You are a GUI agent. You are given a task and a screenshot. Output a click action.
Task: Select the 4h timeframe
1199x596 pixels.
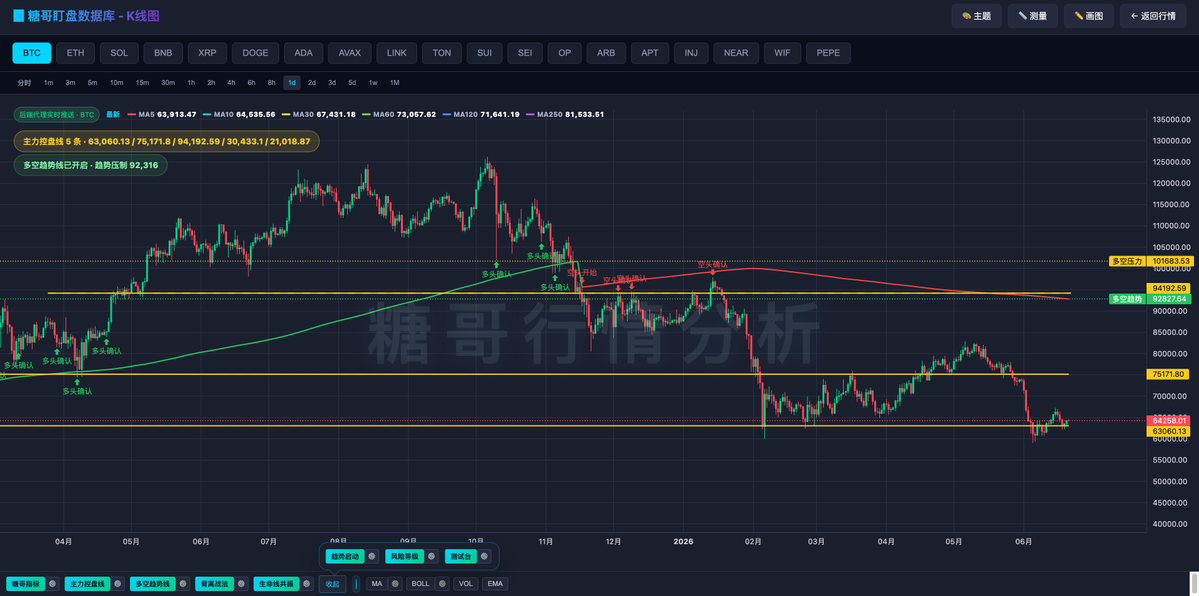click(231, 83)
